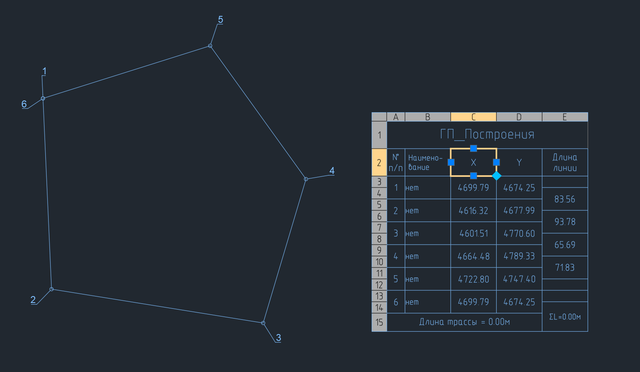Click X value 4664.48 of point 4
The image size is (640, 372).
click(473, 256)
